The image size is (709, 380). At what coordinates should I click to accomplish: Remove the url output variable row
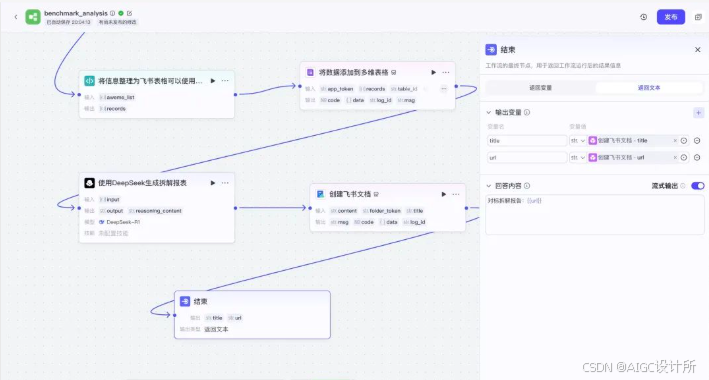point(697,157)
